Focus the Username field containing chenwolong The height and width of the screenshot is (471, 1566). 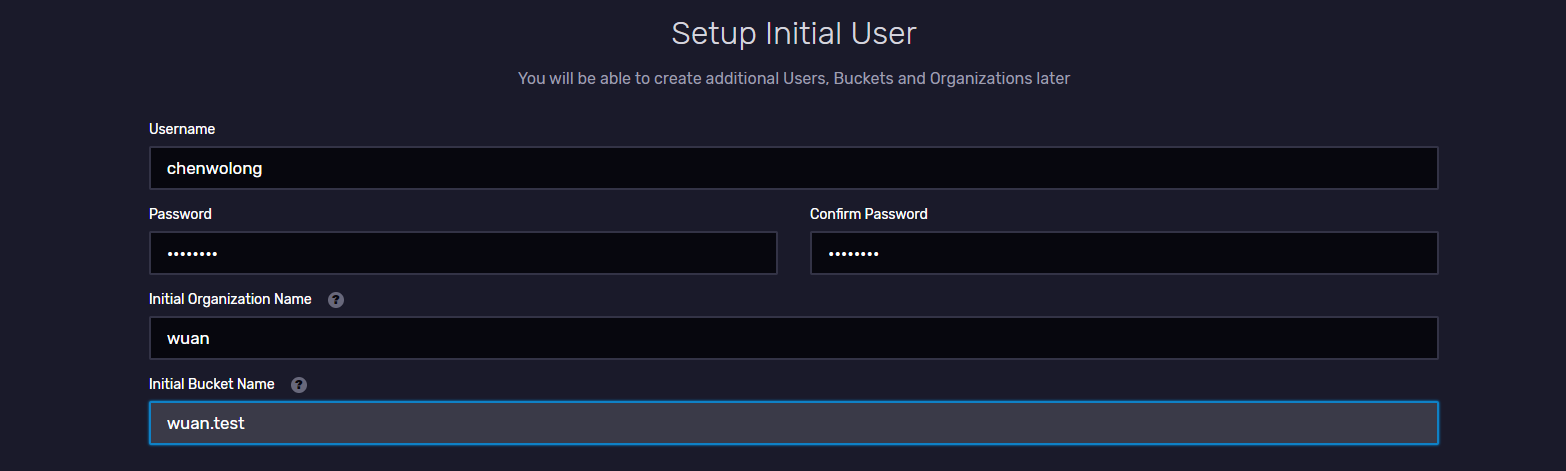794,168
